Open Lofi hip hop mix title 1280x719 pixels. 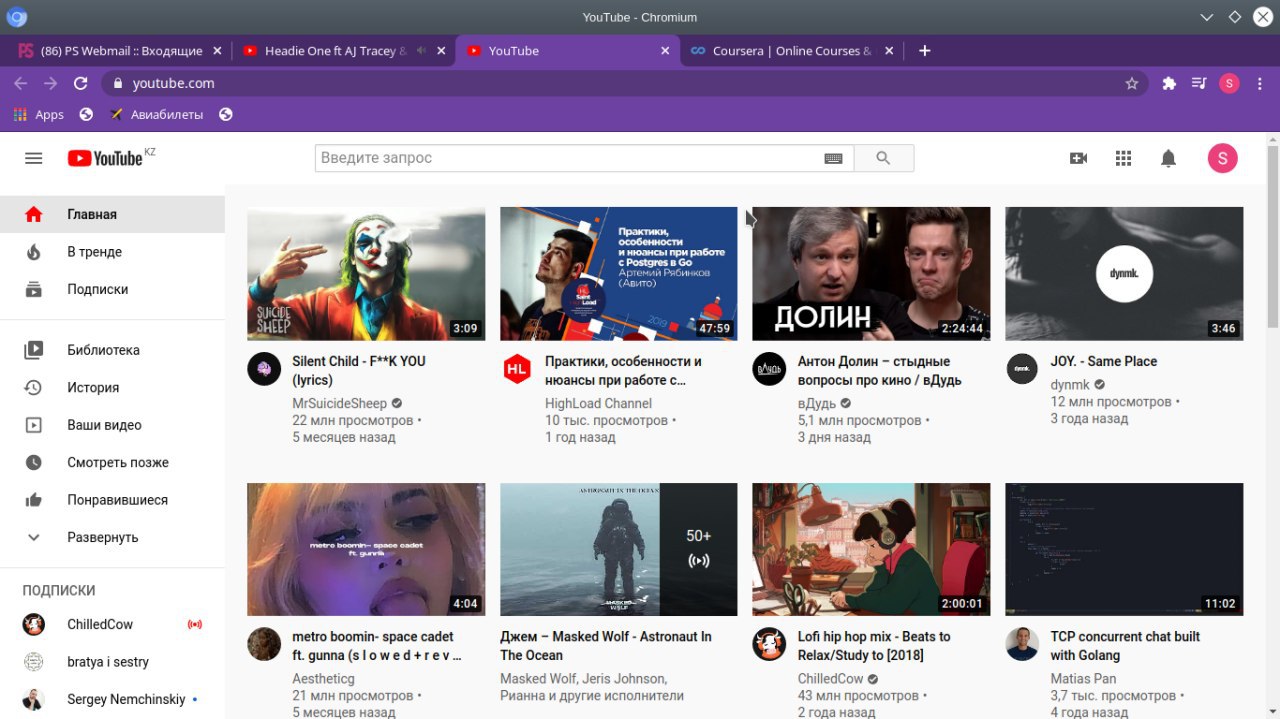874,646
